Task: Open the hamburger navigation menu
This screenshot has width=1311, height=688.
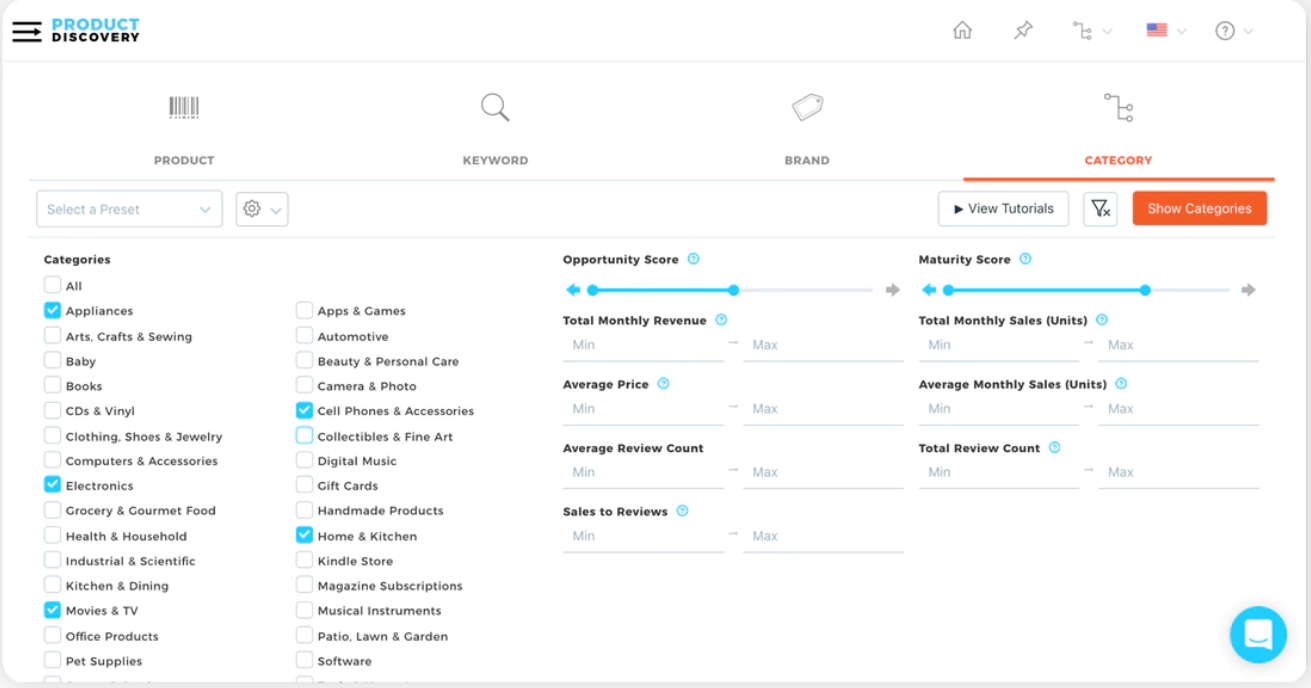Action: 27,31
